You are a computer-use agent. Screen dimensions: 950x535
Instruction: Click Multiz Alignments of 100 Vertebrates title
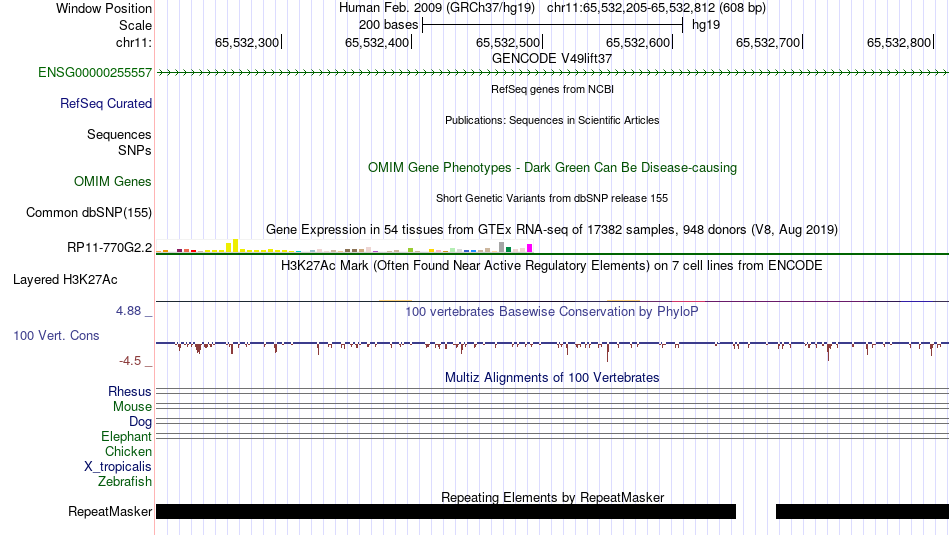pos(552,377)
